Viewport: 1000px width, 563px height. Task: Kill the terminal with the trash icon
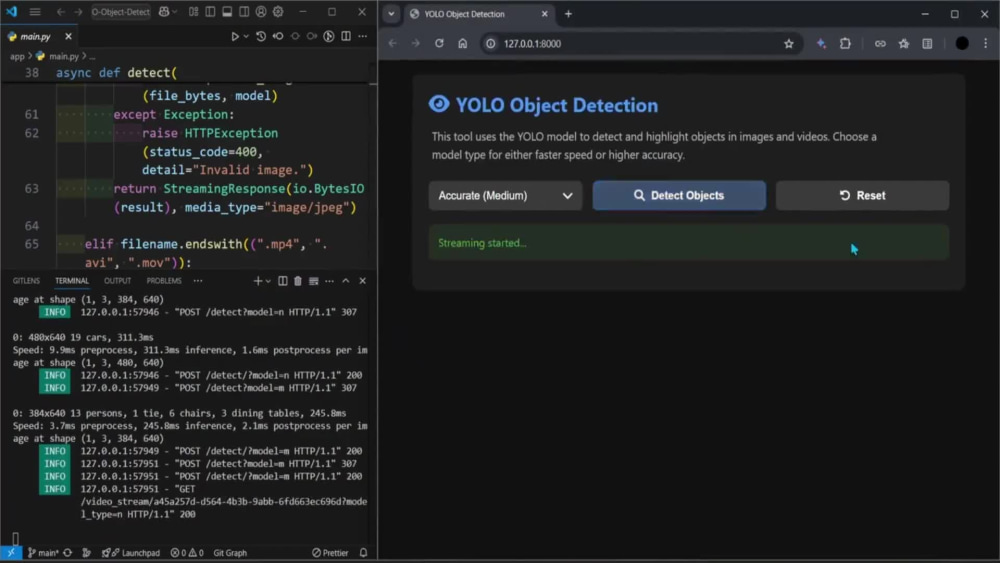click(x=298, y=281)
